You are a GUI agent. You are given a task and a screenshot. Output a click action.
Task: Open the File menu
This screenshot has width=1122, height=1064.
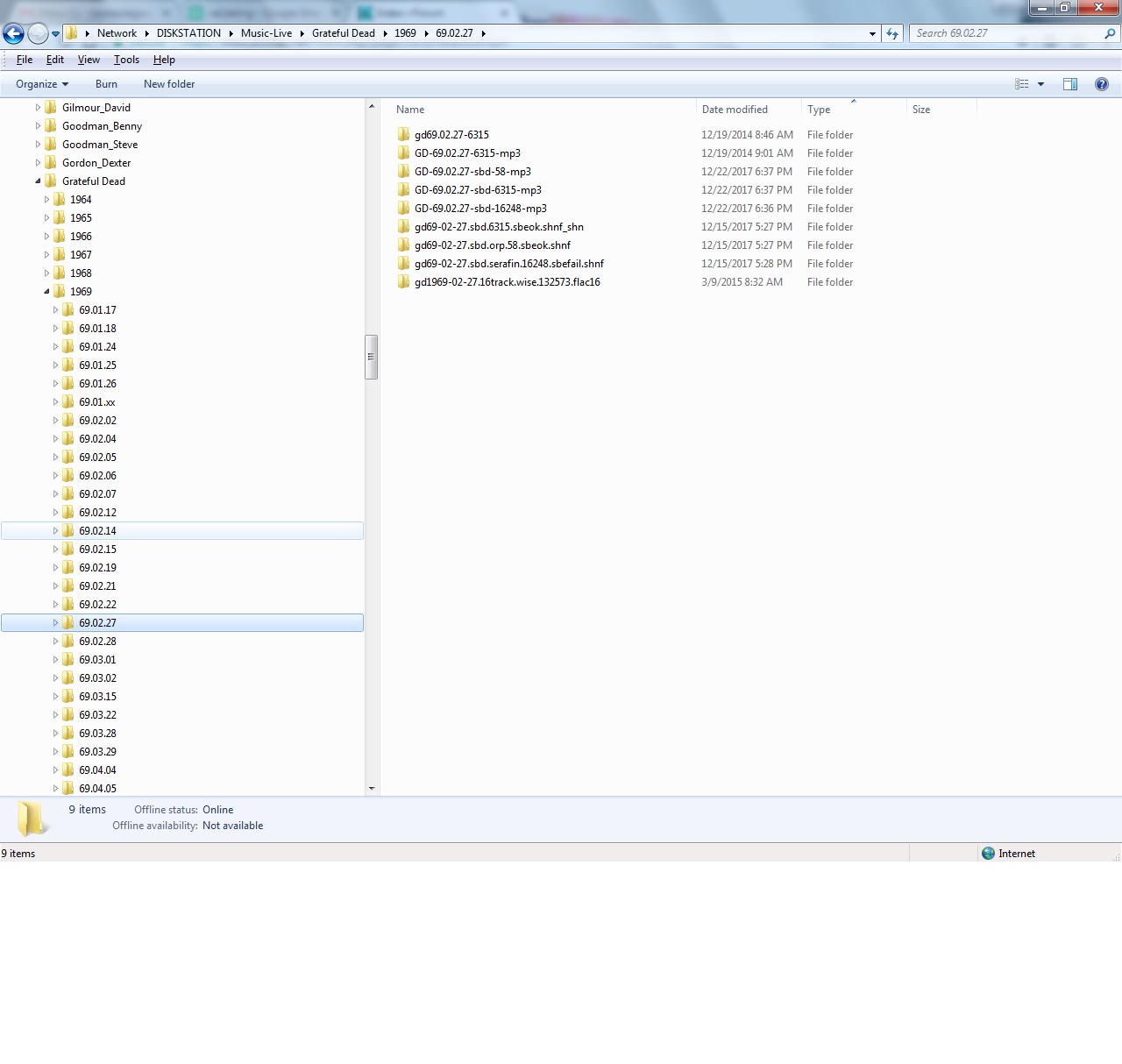point(25,60)
